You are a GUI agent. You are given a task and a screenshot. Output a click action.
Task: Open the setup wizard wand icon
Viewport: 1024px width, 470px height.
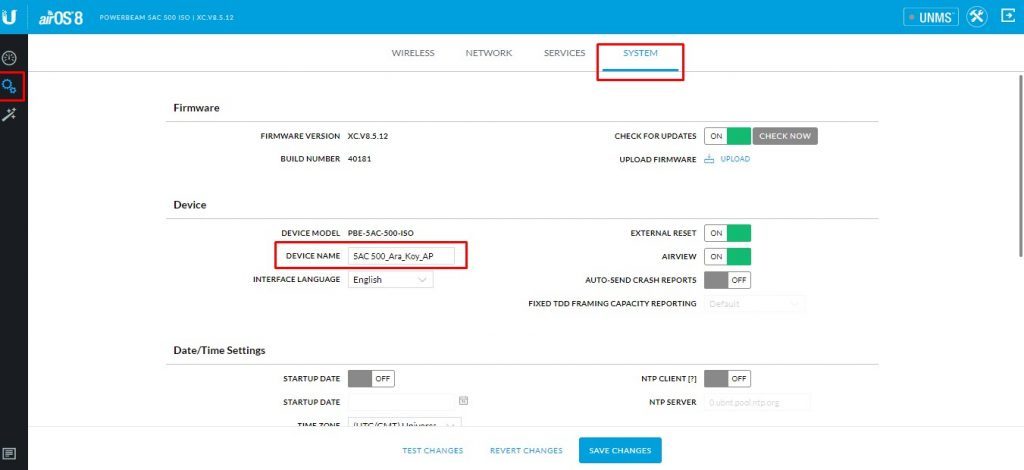click(x=12, y=115)
